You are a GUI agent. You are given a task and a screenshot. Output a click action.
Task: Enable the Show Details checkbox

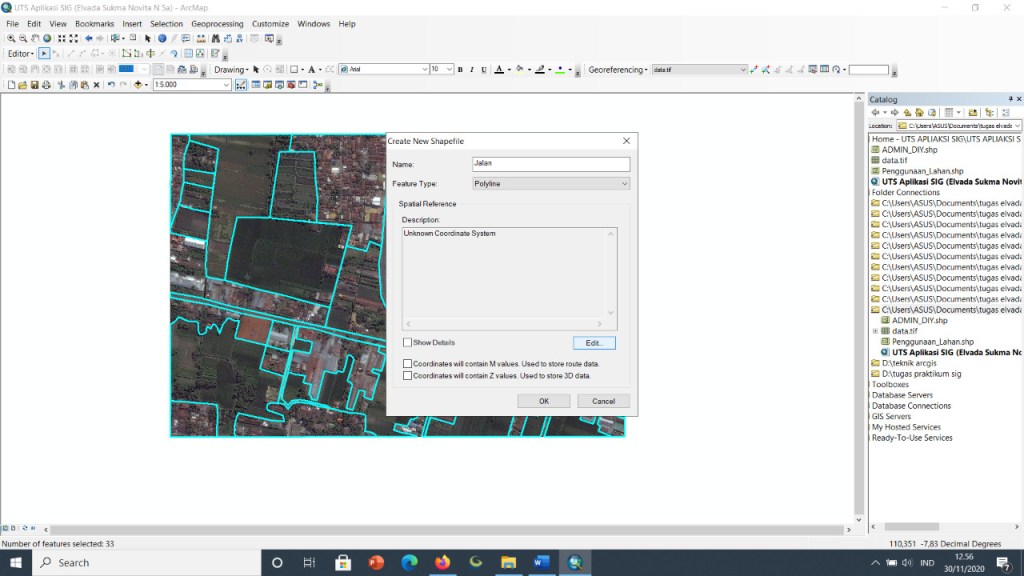pos(408,342)
